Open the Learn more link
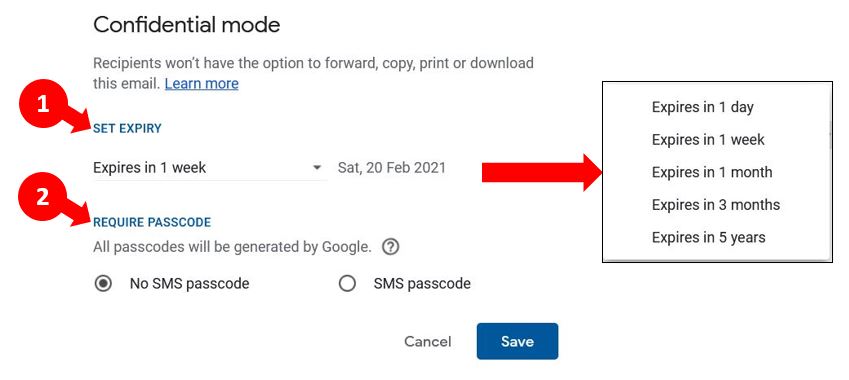 pos(201,83)
